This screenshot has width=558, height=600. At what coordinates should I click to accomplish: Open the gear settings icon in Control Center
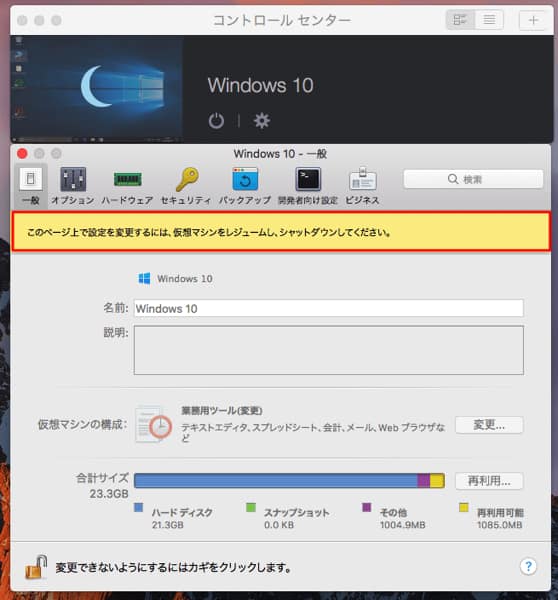click(262, 121)
